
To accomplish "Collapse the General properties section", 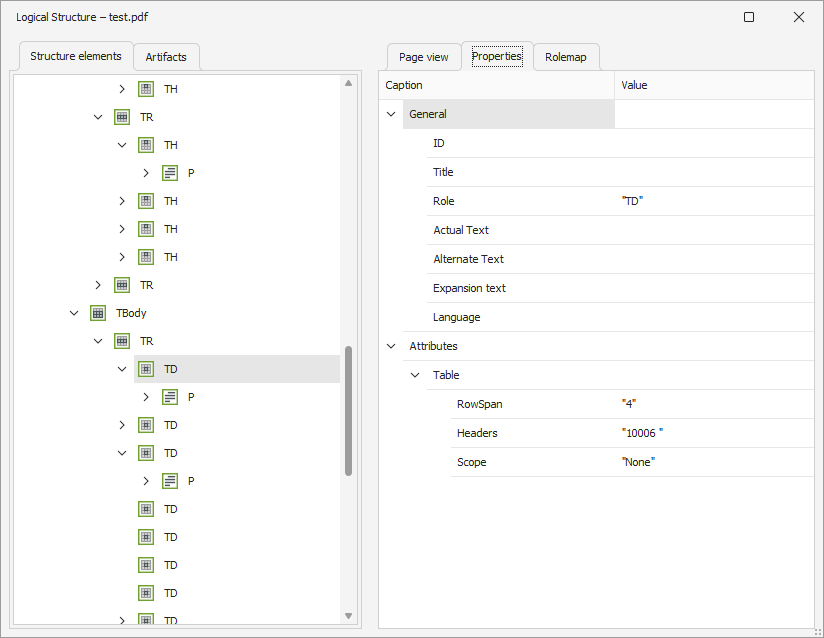I will 391,115.
